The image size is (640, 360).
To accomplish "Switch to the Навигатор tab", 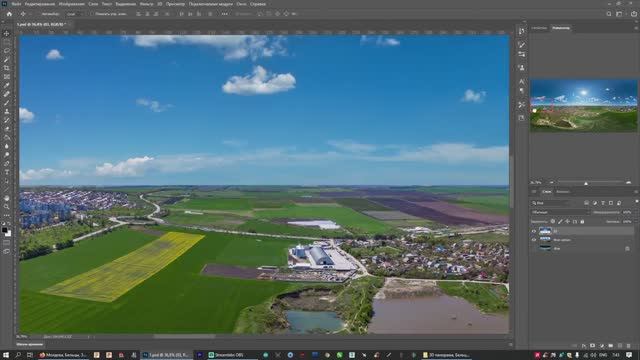I will [x=561, y=28].
